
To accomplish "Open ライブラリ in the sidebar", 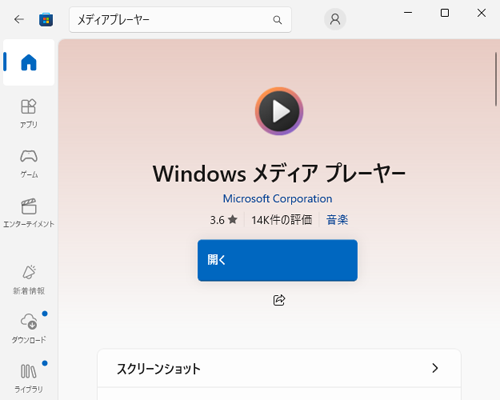I will (29, 378).
